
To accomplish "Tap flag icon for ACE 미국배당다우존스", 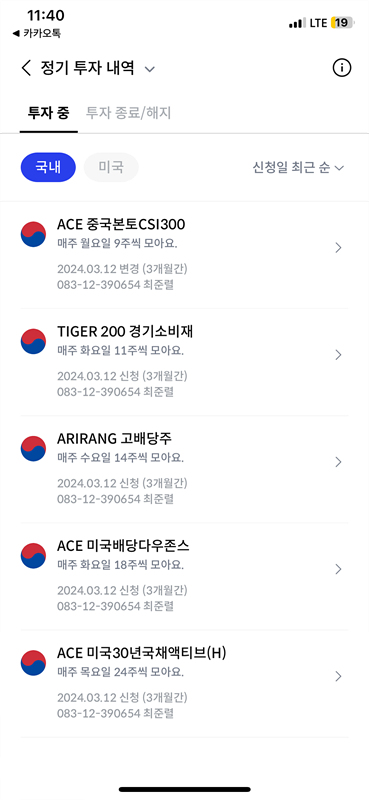I will tap(33, 556).
